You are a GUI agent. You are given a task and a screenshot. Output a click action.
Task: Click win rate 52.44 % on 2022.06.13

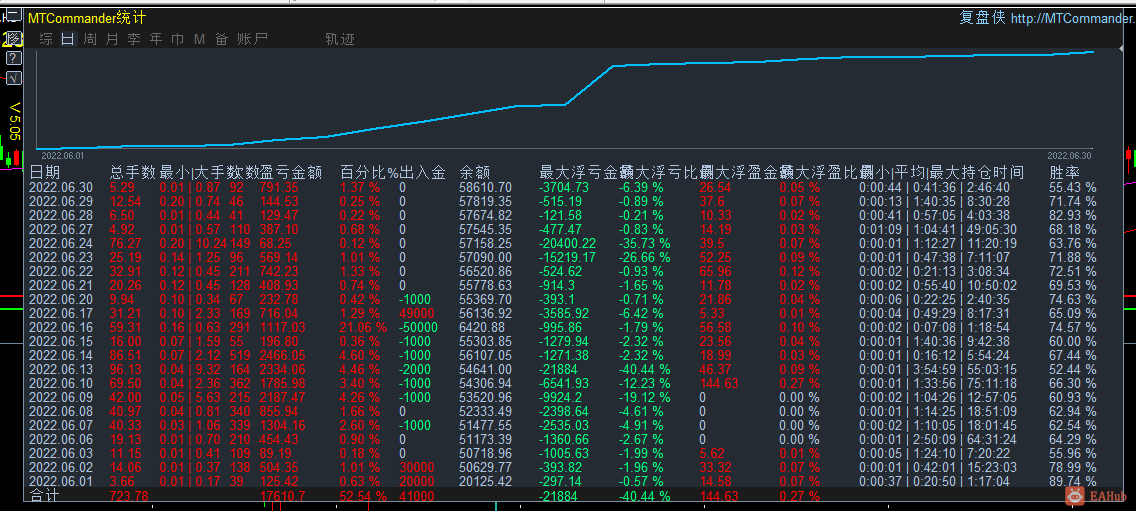coord(1072,369)
